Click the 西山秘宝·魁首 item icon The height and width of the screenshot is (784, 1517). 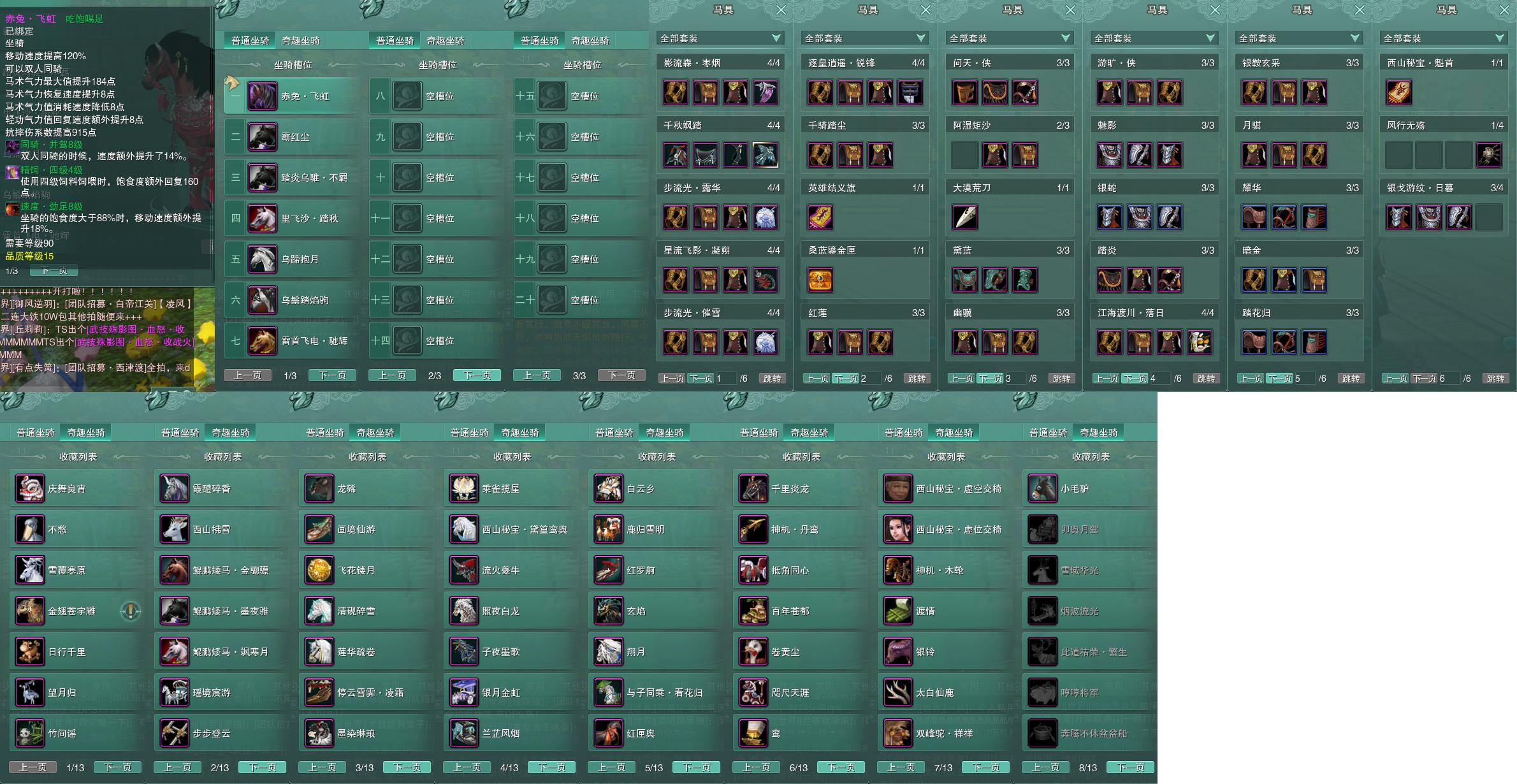[x=1399, y=92]
